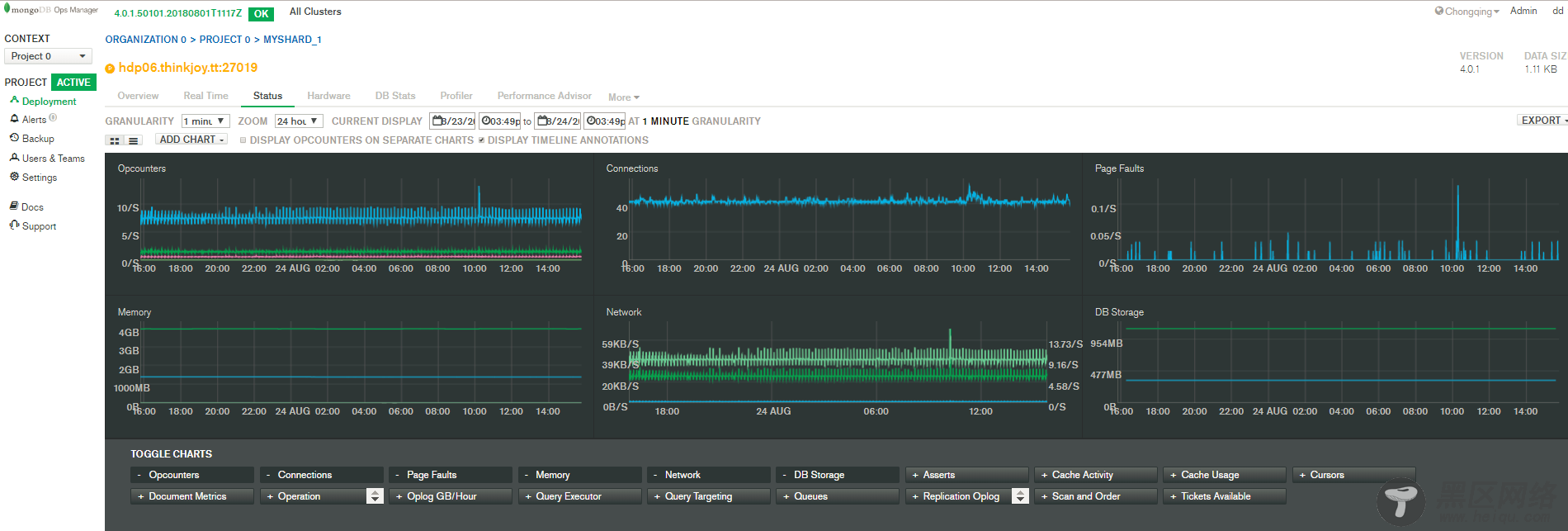Click the Operation chart stepper arrows

point(375,496)
